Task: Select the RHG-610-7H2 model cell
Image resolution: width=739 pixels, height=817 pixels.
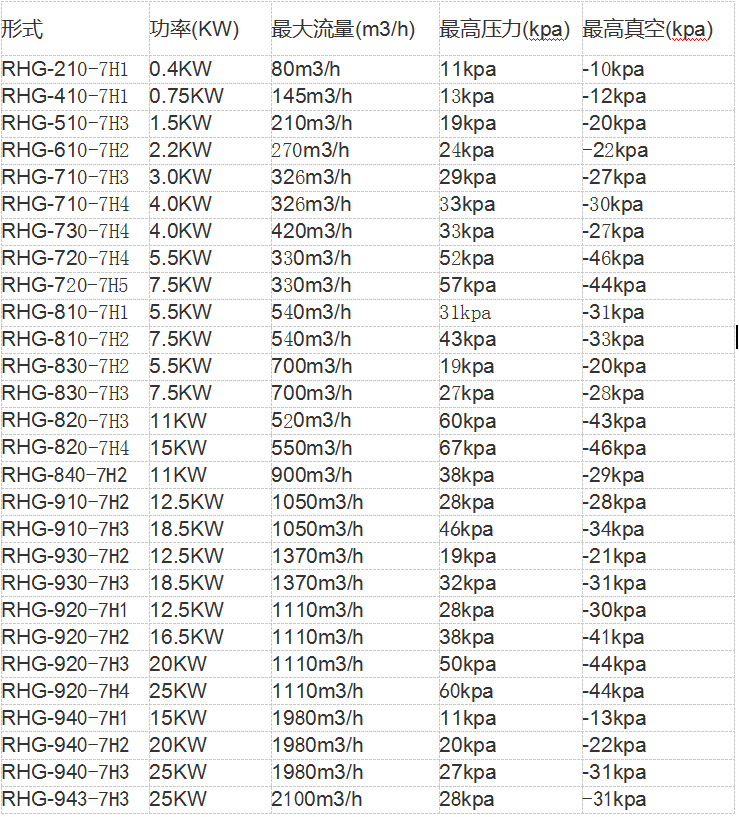Action: 65,150
